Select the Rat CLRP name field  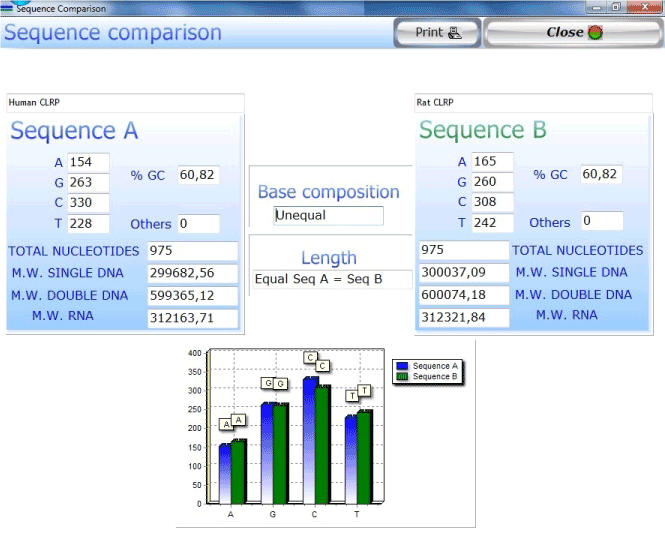(534, 103)
